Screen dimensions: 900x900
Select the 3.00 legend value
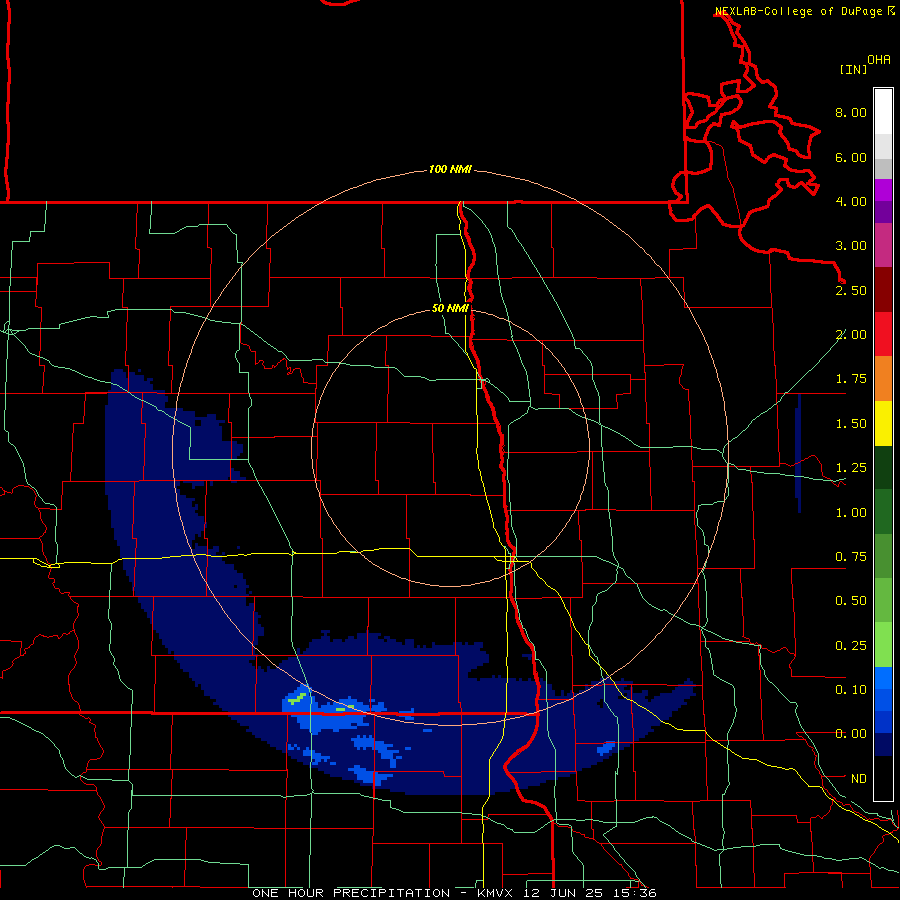click(850, 246)
